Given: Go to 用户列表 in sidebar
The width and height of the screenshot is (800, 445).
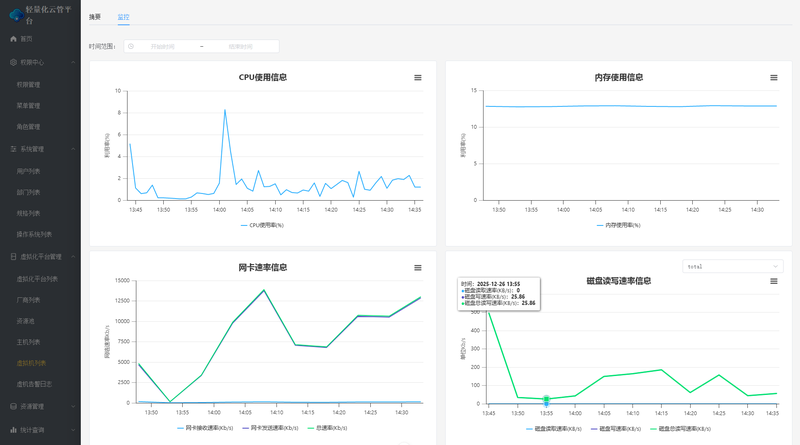Looking at the screenshot, I should pos(29,171).
